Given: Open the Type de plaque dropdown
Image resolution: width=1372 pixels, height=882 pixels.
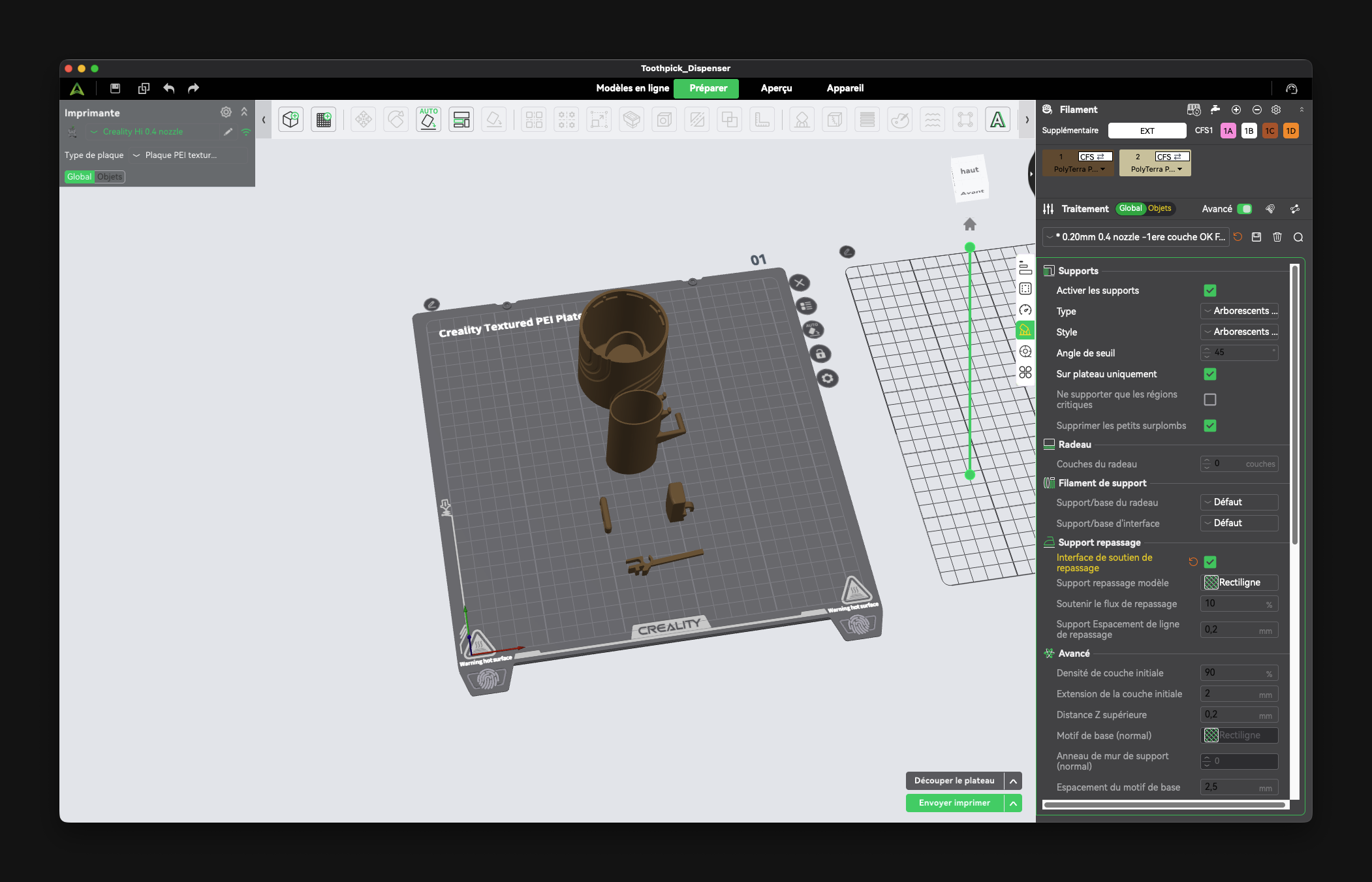Looking at the screenshot, I should (189, 155).
